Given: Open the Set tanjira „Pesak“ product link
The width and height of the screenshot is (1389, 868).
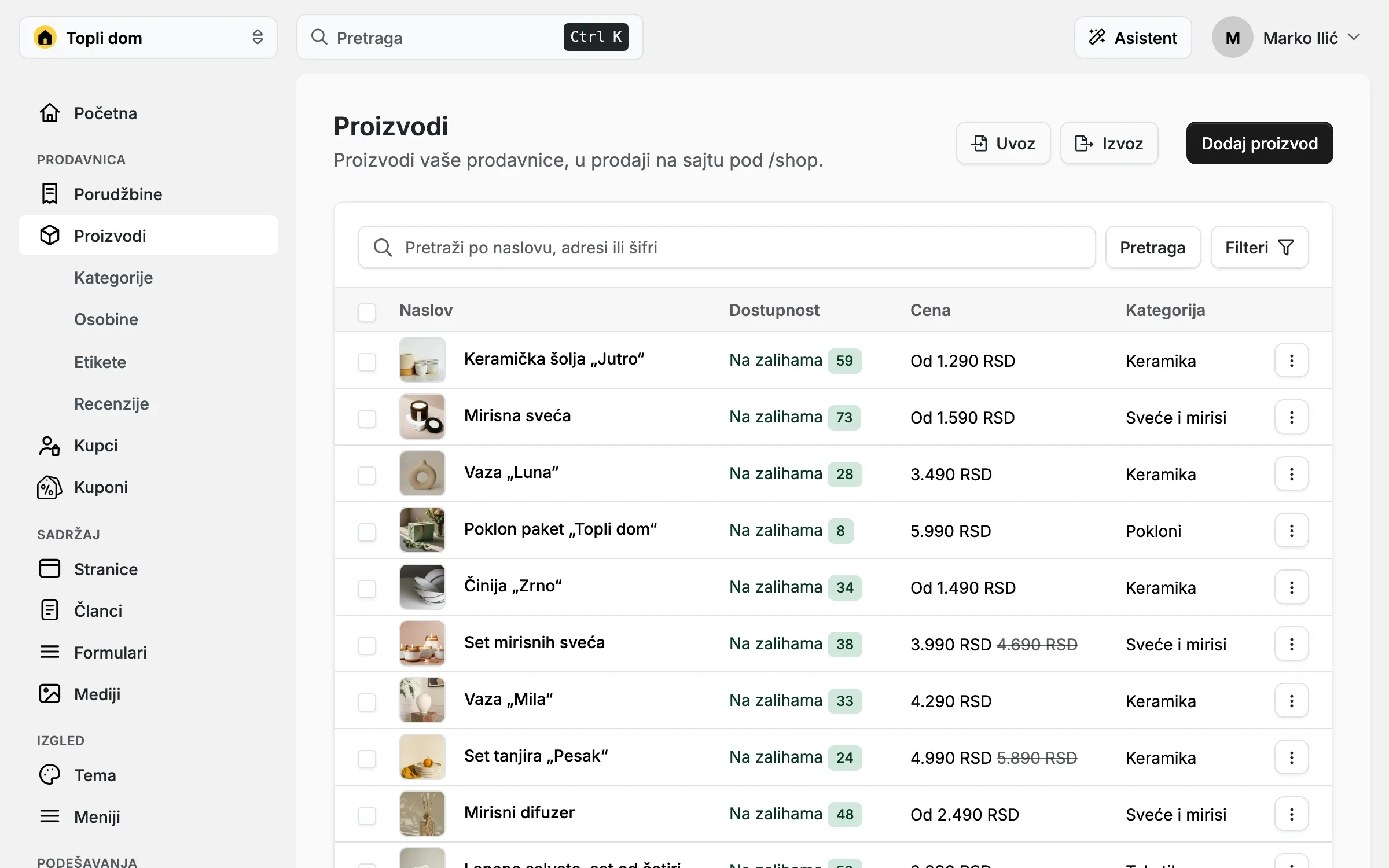Looking at the screenshot, I should pyautogui.click(x=536, y=756).
